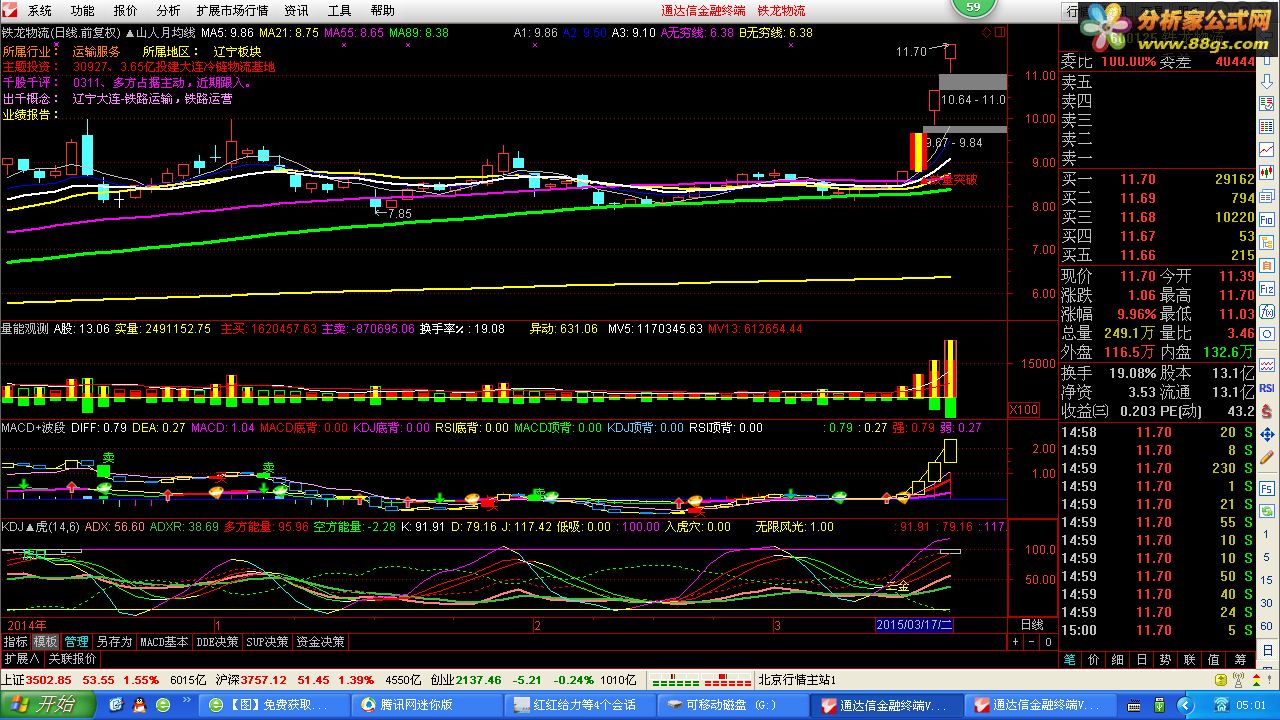Select the pencil drawing tool icon

coord(1267,458)
